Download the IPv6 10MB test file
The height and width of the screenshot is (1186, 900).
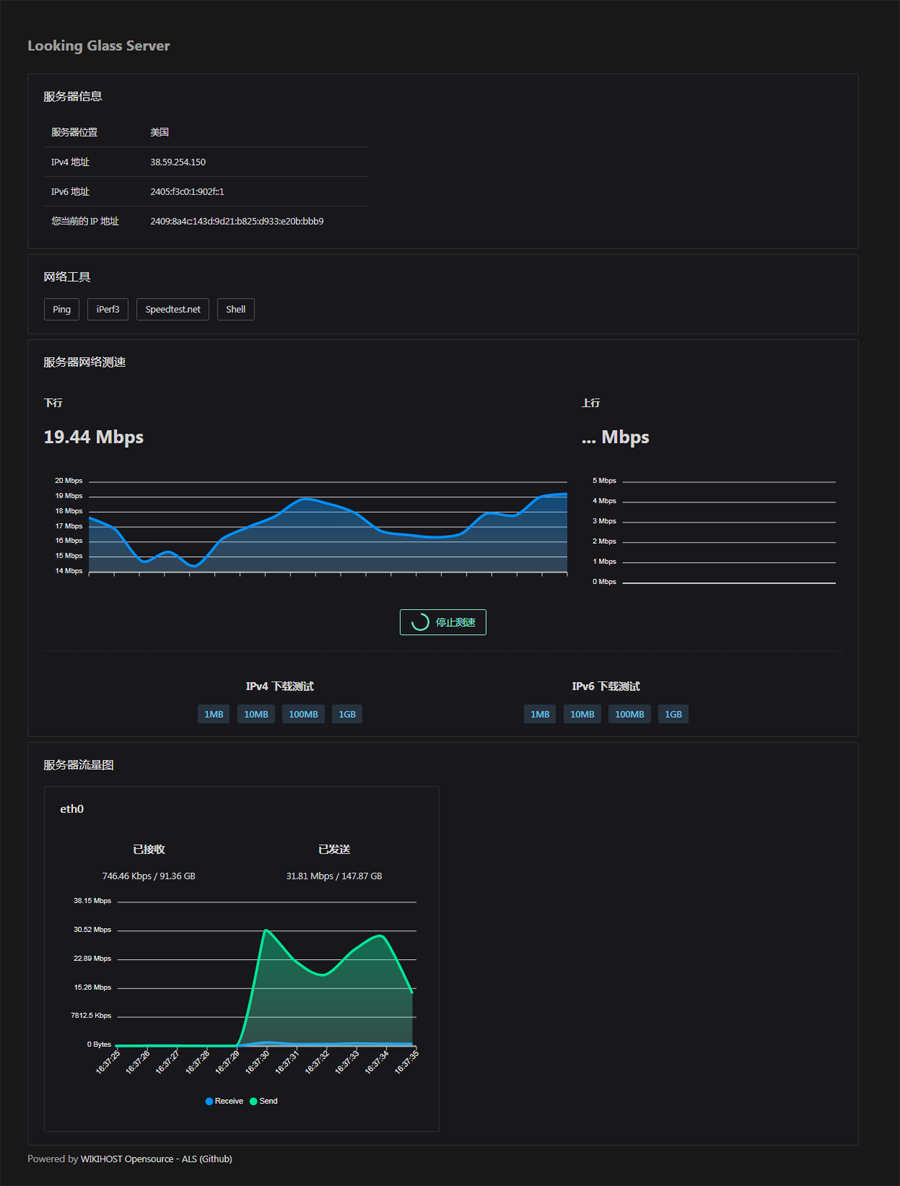point(582,714)
